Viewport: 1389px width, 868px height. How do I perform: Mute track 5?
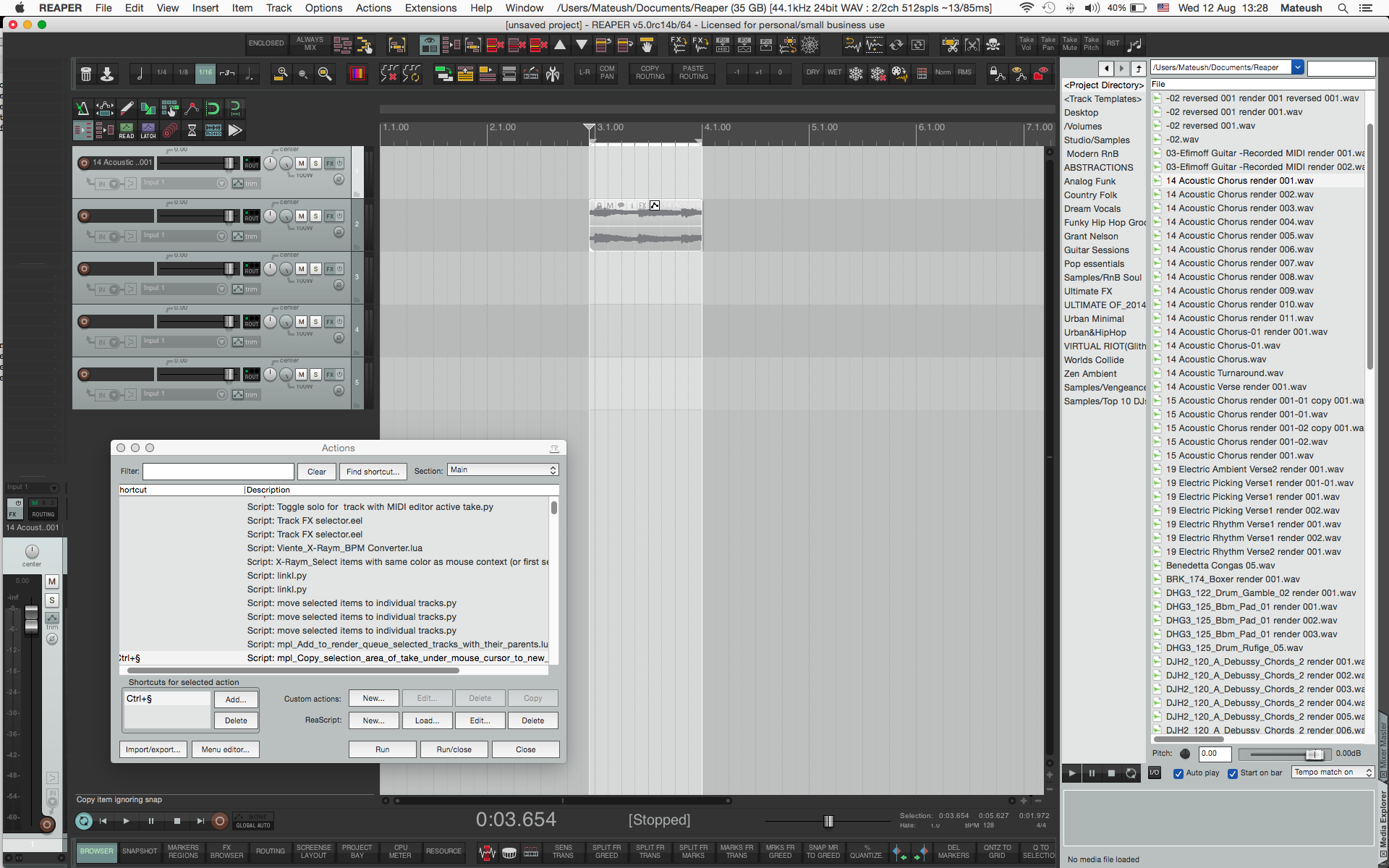tap(302, 375)
